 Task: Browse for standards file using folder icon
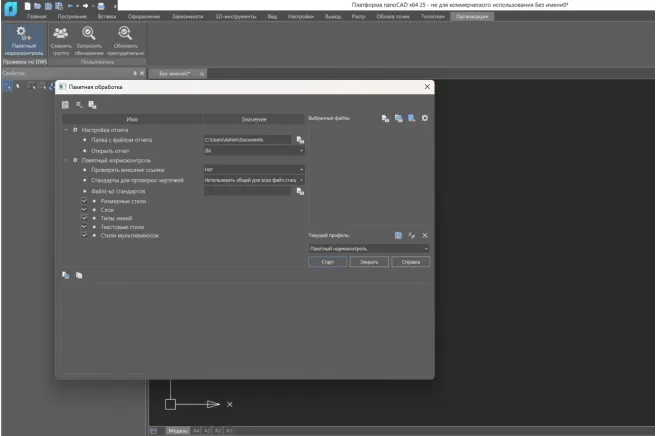(x=299, y=191)
